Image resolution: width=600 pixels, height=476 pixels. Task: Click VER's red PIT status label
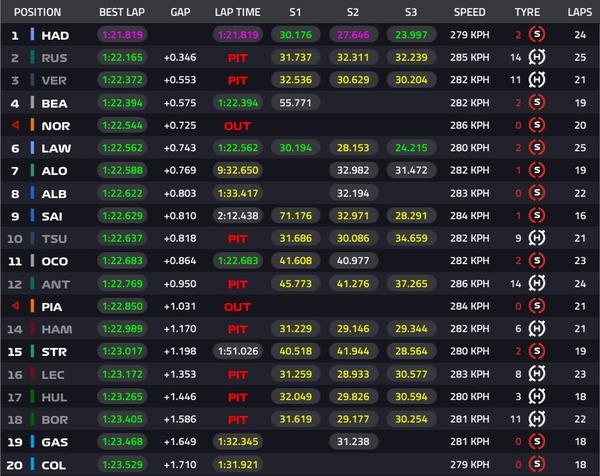(x=237, y=81)
